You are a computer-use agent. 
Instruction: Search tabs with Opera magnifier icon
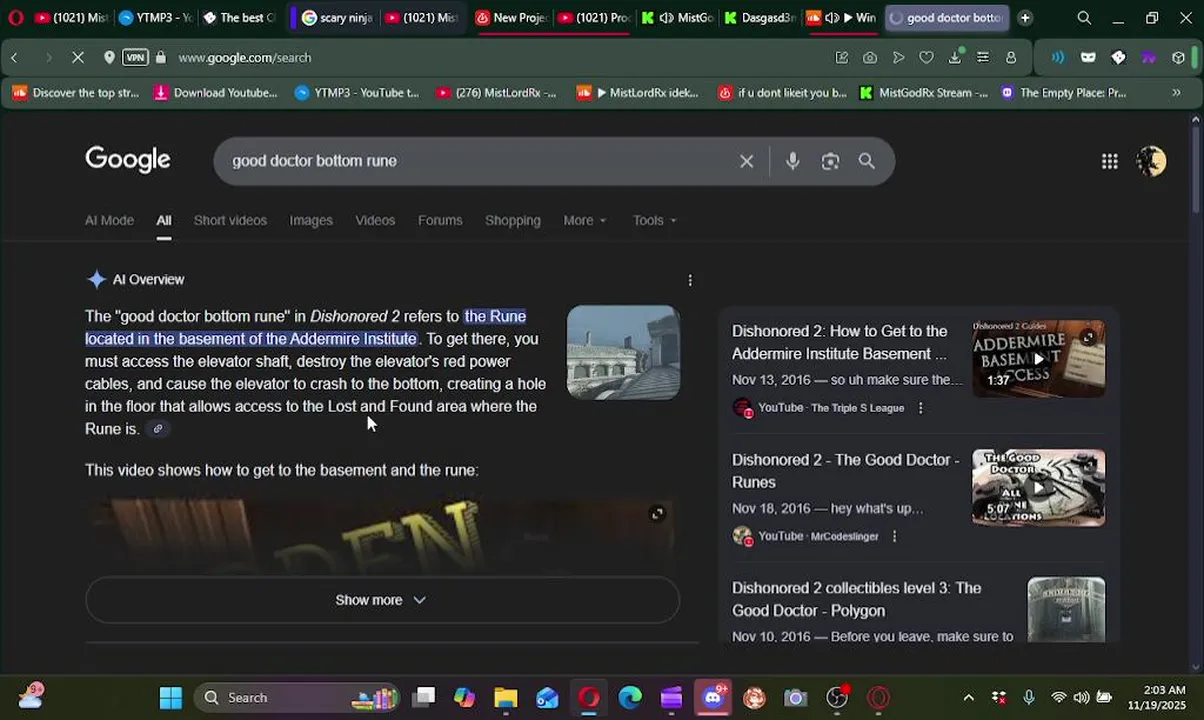click(1084, 18)
